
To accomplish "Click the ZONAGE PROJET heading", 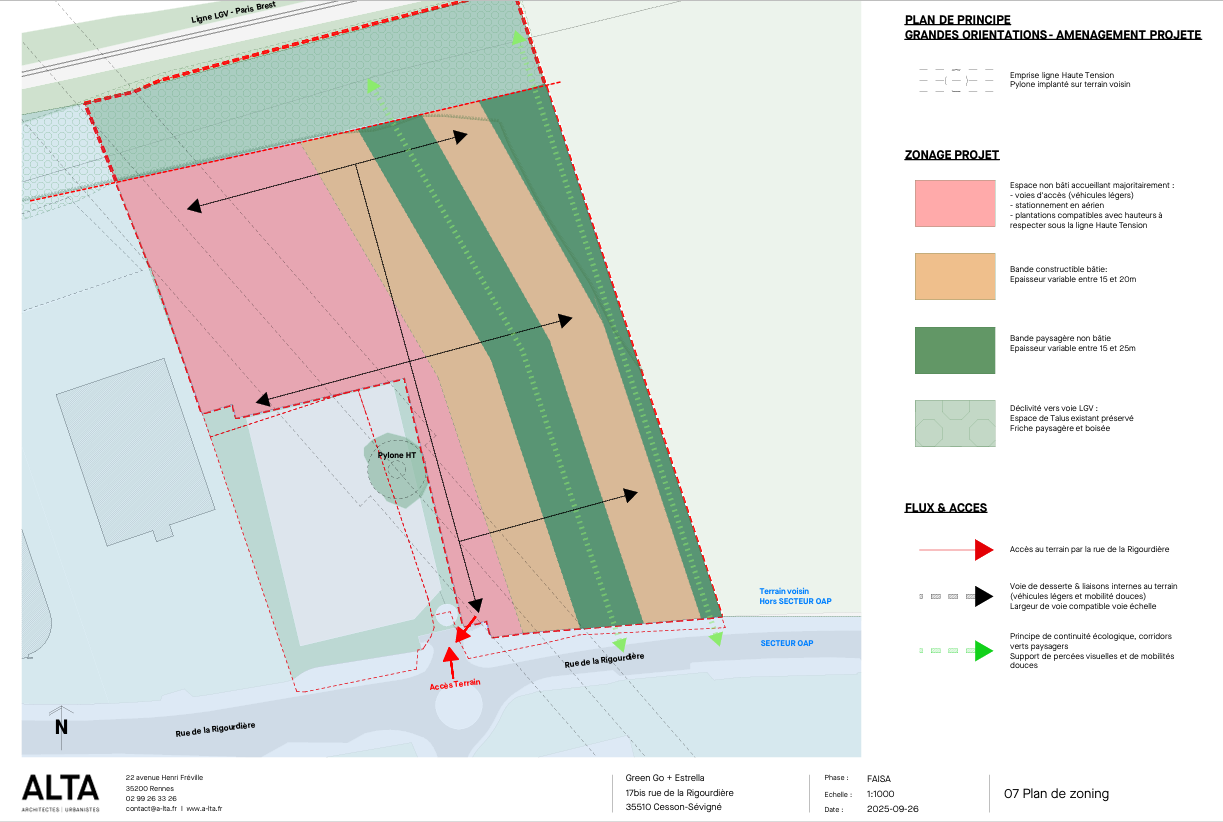I will pyautogui.click(x=951, y=155).
